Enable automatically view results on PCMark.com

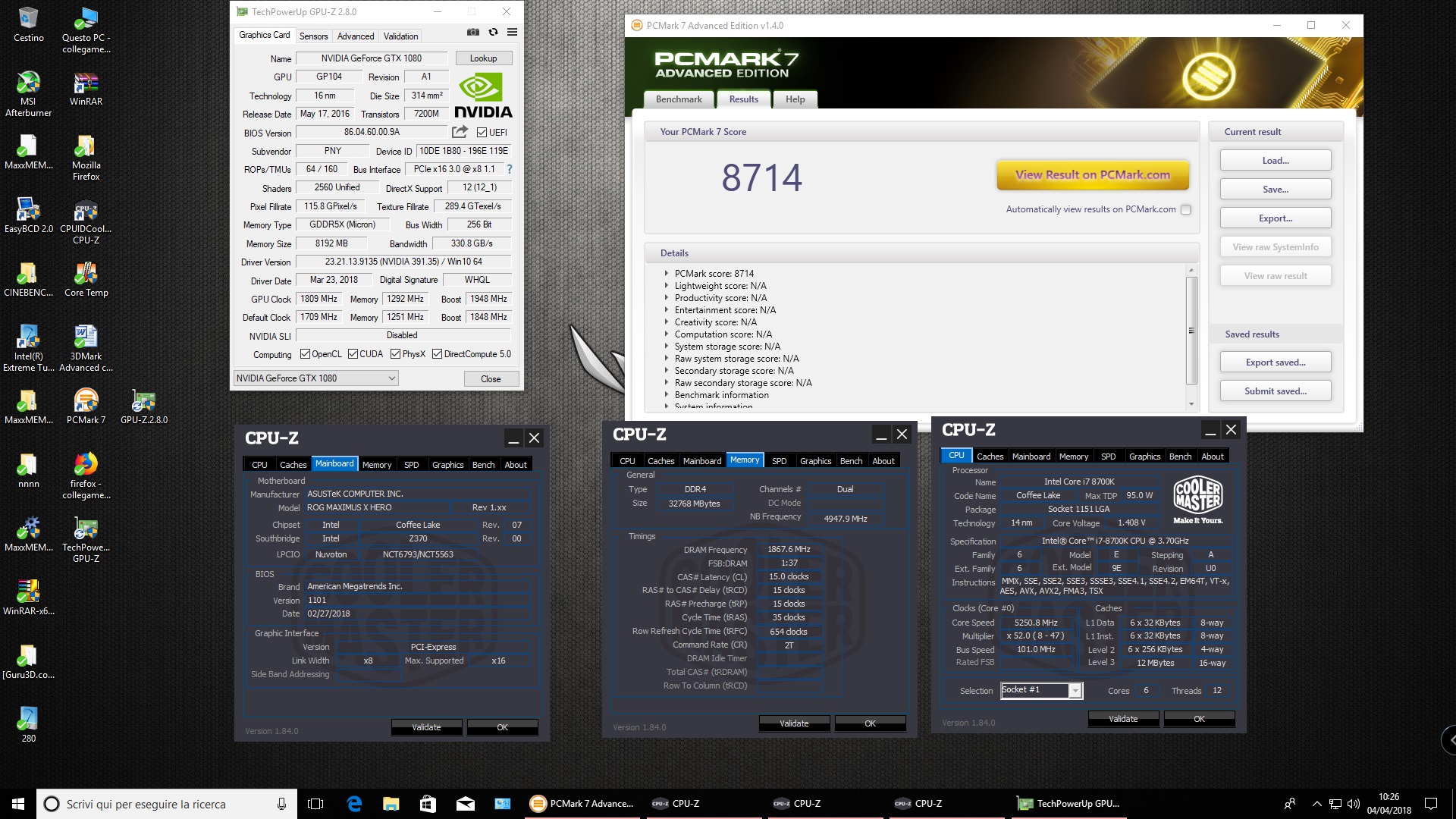tap(1186, 209)
